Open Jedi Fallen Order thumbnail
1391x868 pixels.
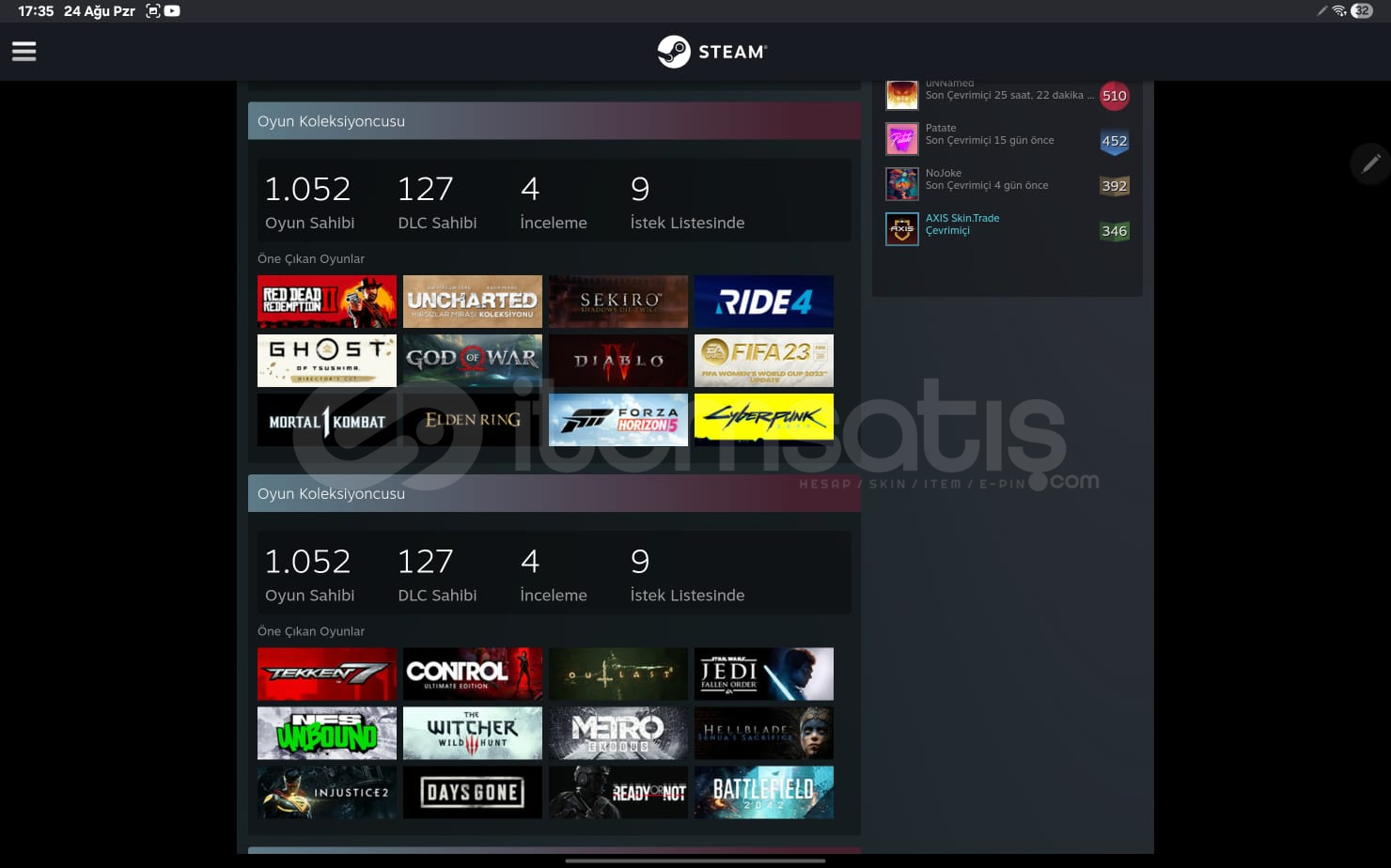click(764, 674)
